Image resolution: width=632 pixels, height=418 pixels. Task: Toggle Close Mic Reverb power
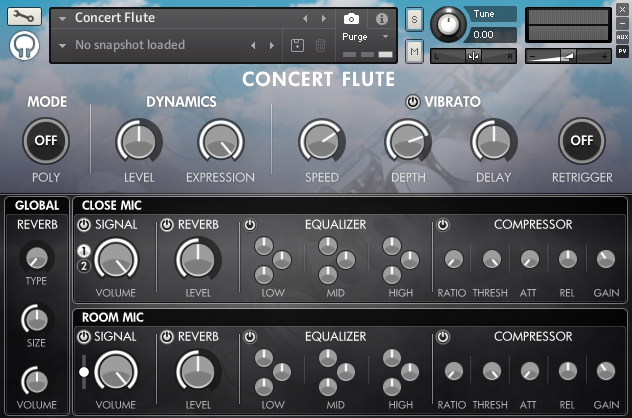(x=167, y=225)
